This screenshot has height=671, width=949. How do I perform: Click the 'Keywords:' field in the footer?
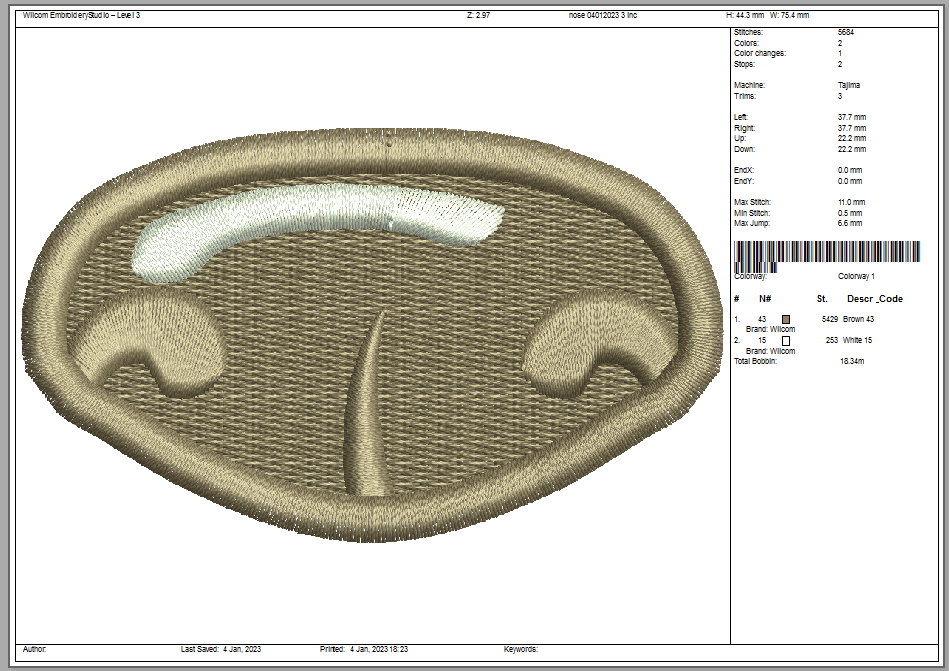point(520,649)
